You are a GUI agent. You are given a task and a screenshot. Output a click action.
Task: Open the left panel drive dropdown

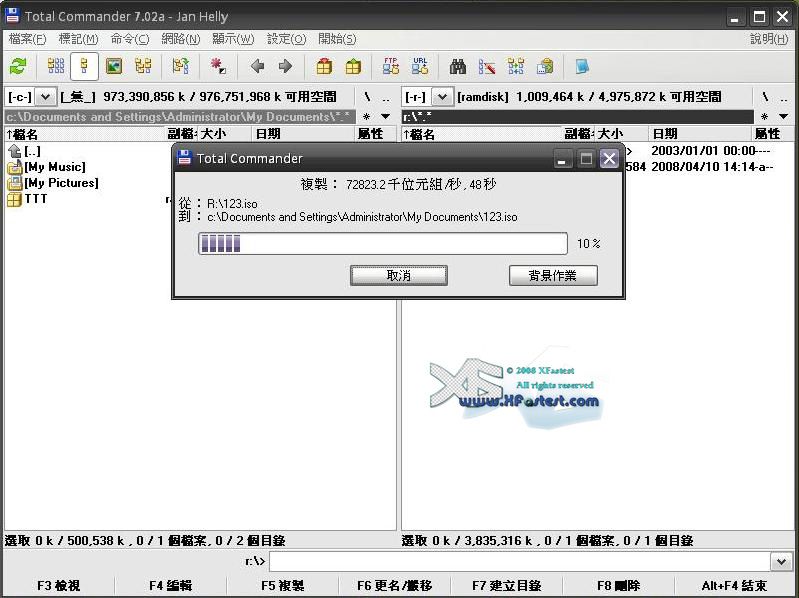click(45, 96)
